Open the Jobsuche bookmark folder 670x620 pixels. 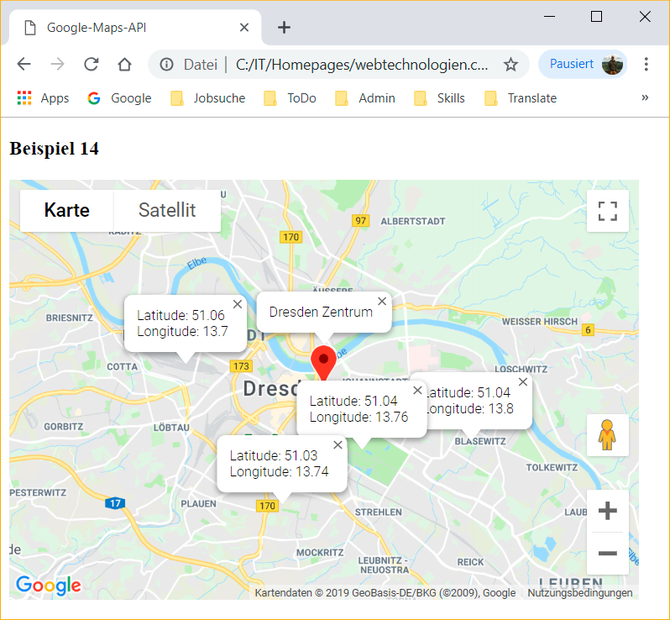[208, 98]
